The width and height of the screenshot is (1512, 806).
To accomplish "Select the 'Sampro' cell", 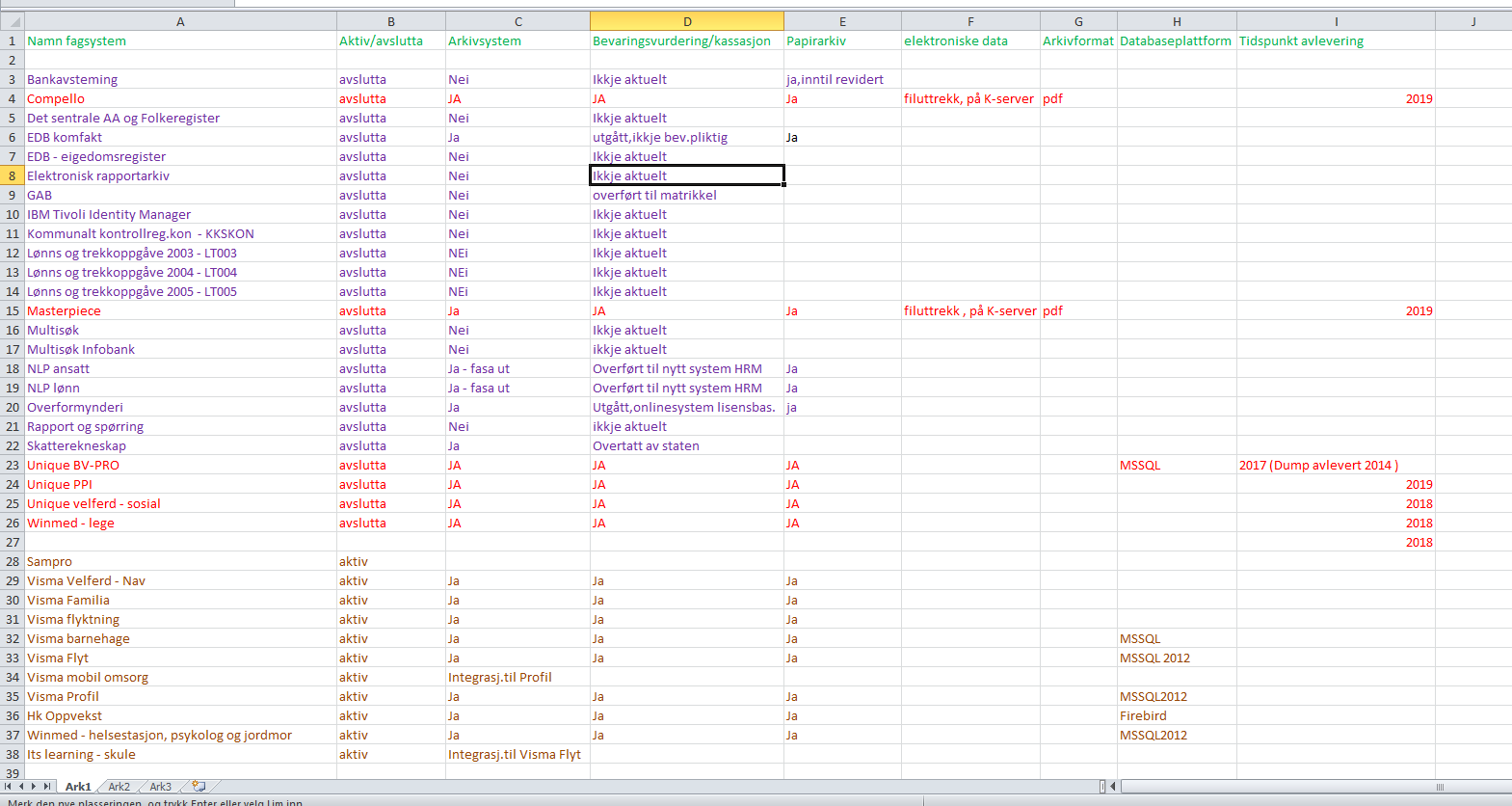I will [x=180, y=561].
